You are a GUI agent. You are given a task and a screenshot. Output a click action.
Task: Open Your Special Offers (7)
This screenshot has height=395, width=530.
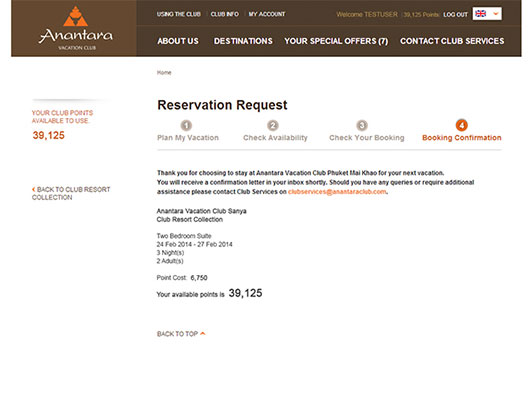point(336,41)
